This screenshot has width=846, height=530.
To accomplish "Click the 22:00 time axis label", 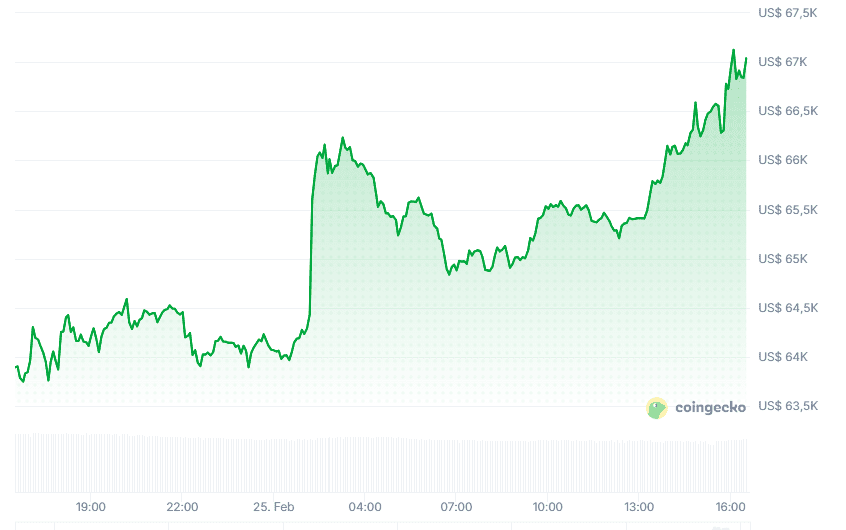I will [182, 507].
